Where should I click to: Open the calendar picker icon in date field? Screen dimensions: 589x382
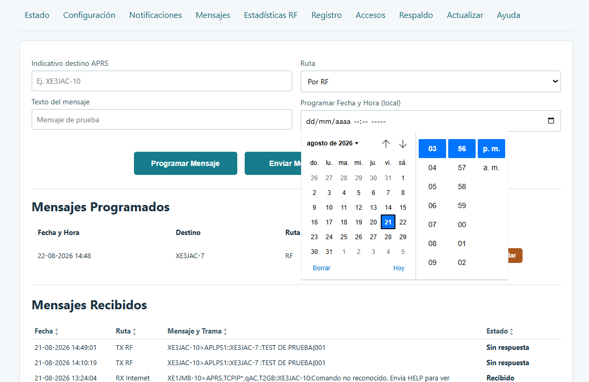tap(551, 121)
